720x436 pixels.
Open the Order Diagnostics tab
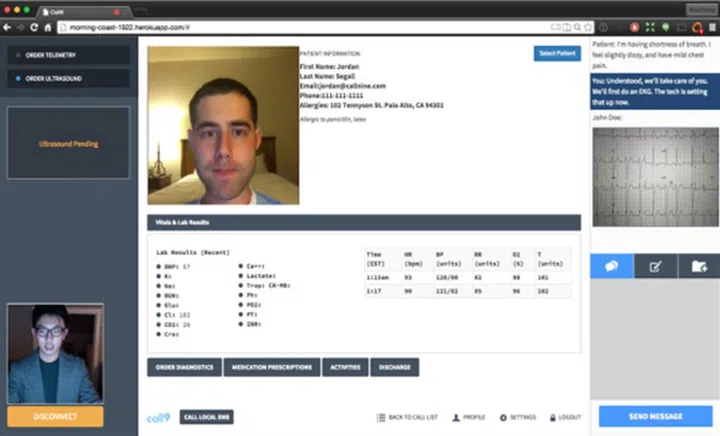coord(184,367)
